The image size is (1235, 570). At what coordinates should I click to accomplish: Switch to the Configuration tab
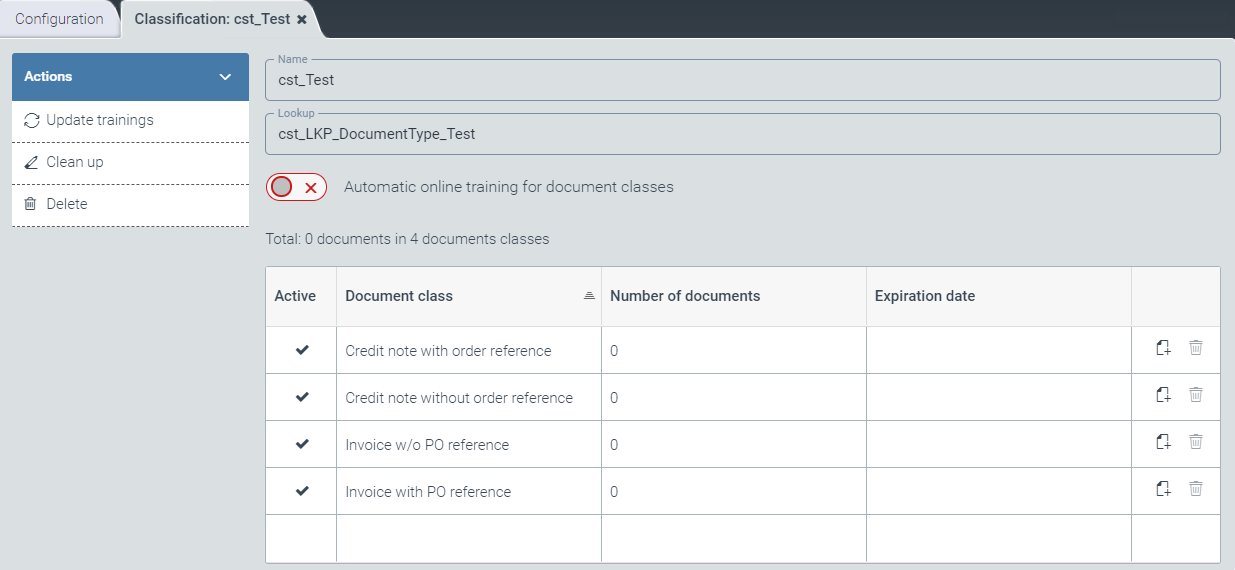[x=59, y=19]
